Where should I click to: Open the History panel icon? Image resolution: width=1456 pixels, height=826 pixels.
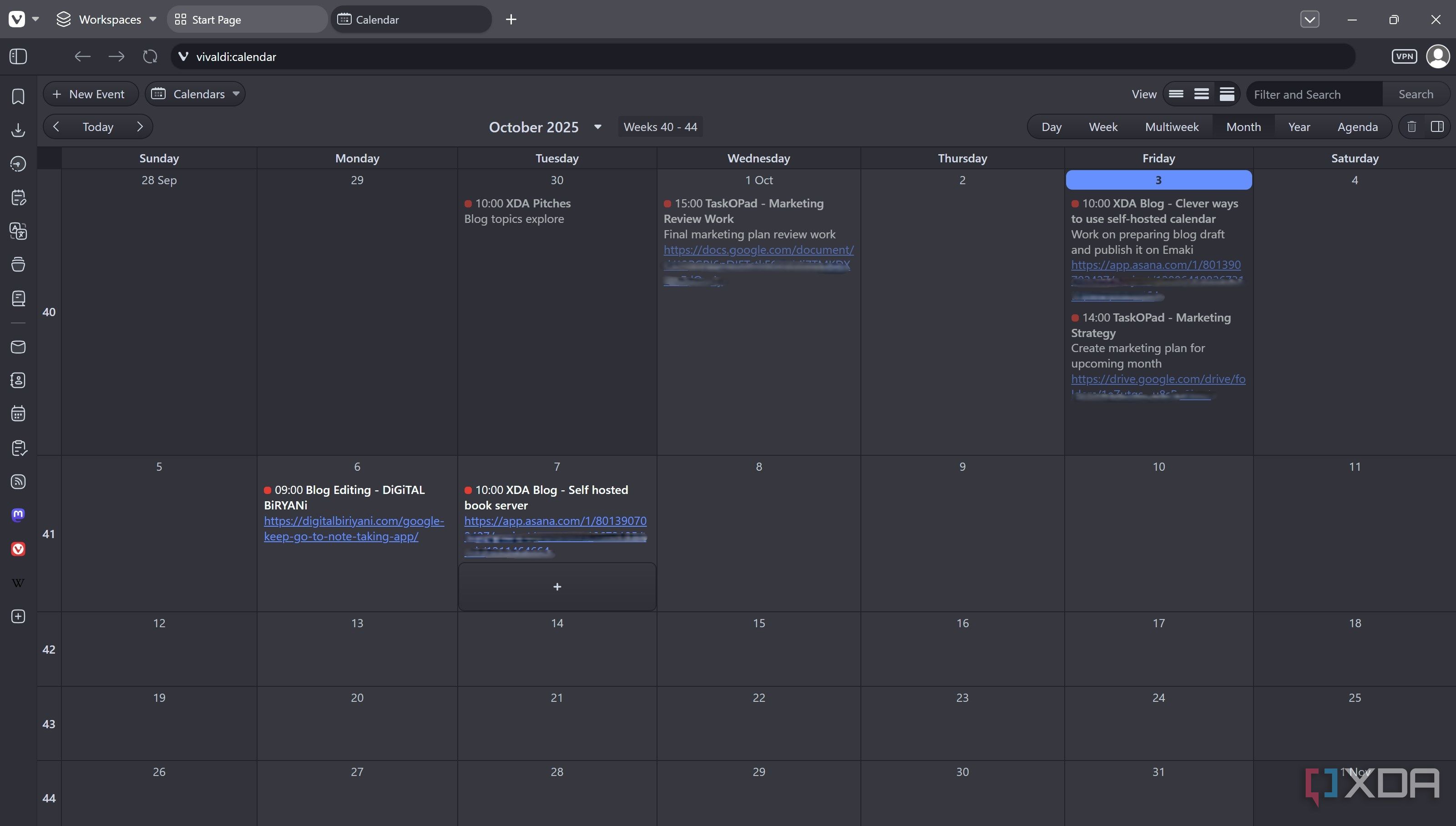pos(18,164)
